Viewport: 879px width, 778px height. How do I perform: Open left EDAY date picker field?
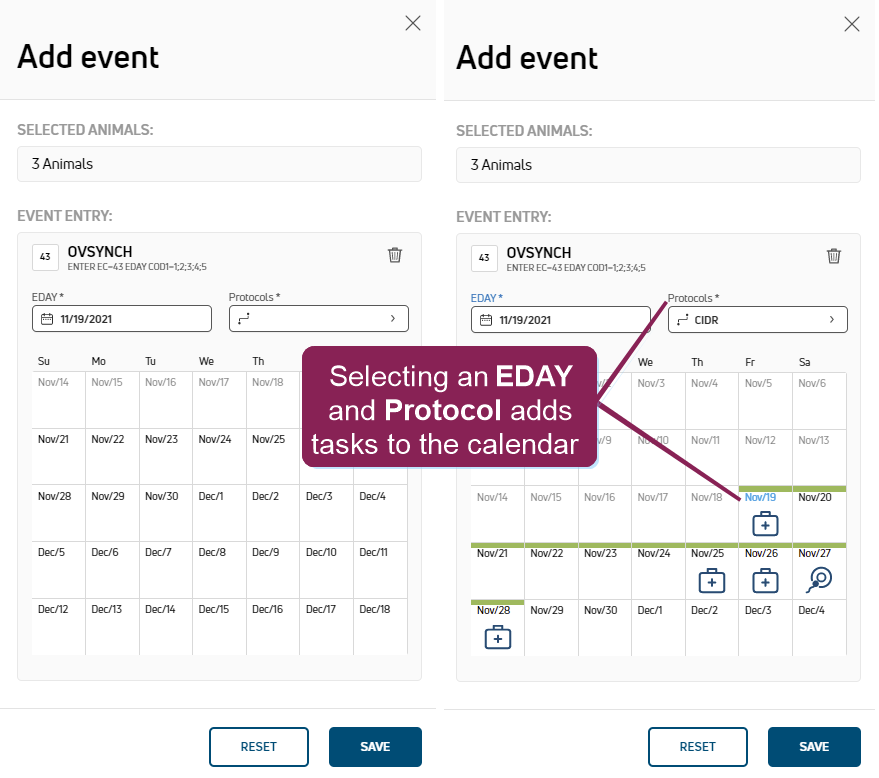pos(121,319)
